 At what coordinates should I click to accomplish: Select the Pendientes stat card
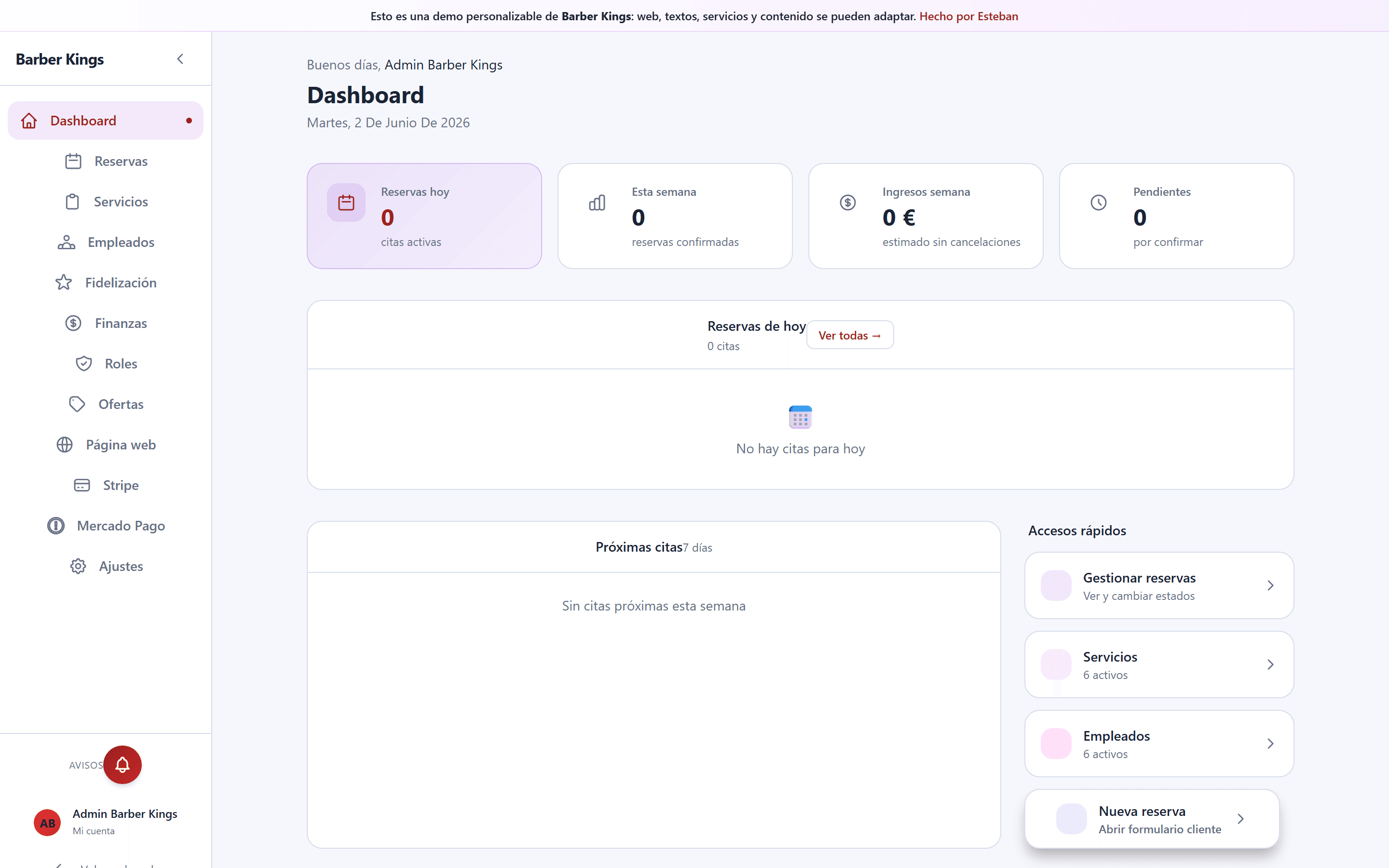point(1177,216)
